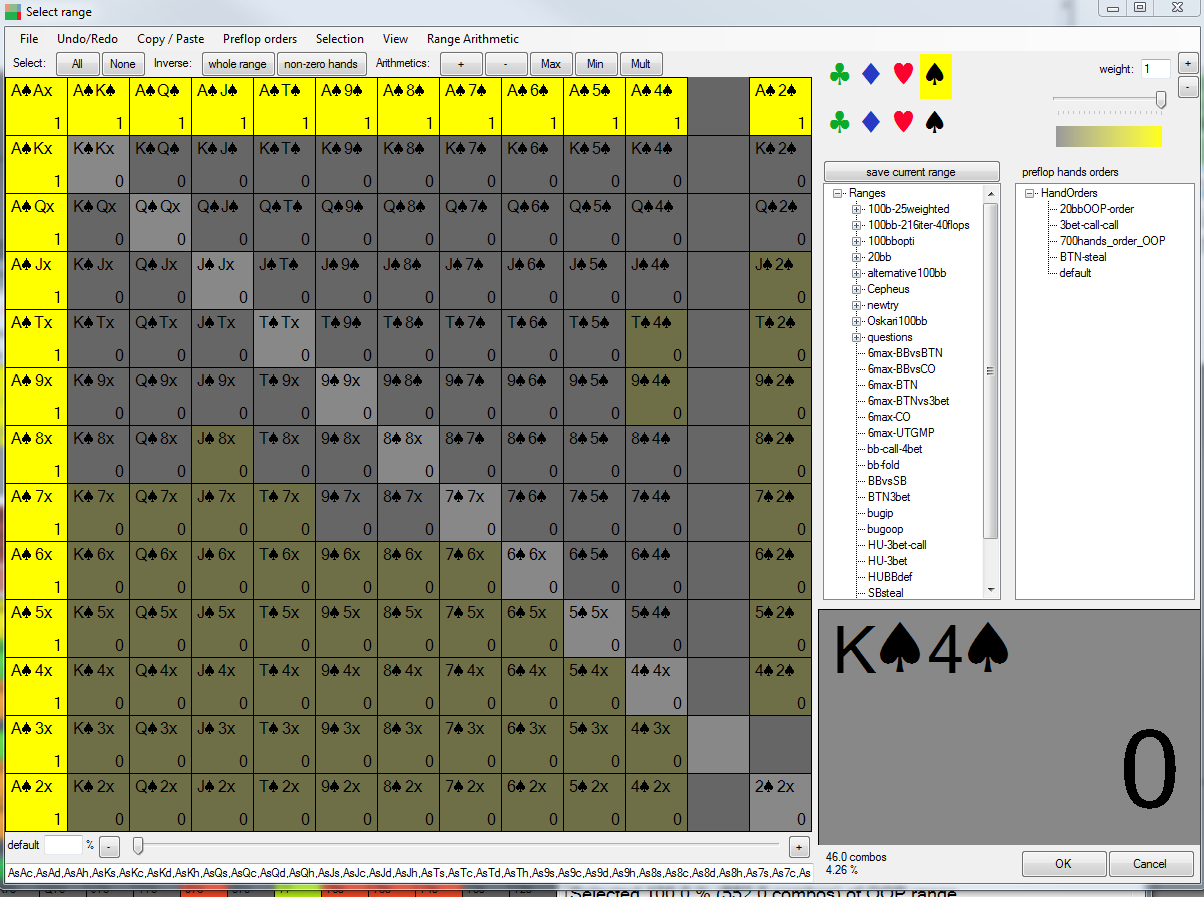Click the K♠Q♠ hand cell

click(x=160, y=164)
